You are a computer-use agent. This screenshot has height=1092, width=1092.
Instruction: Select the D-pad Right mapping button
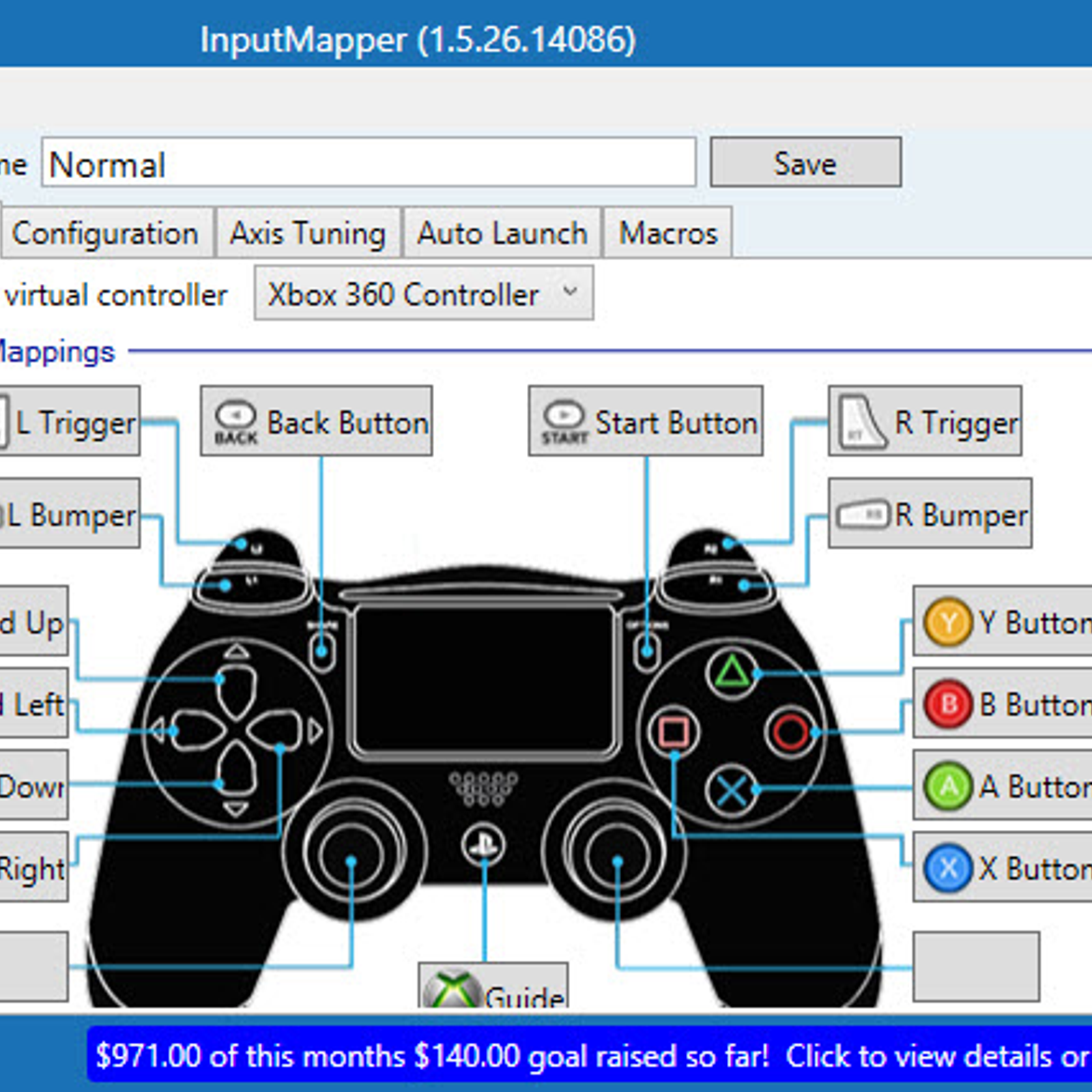tap(33, 867)
